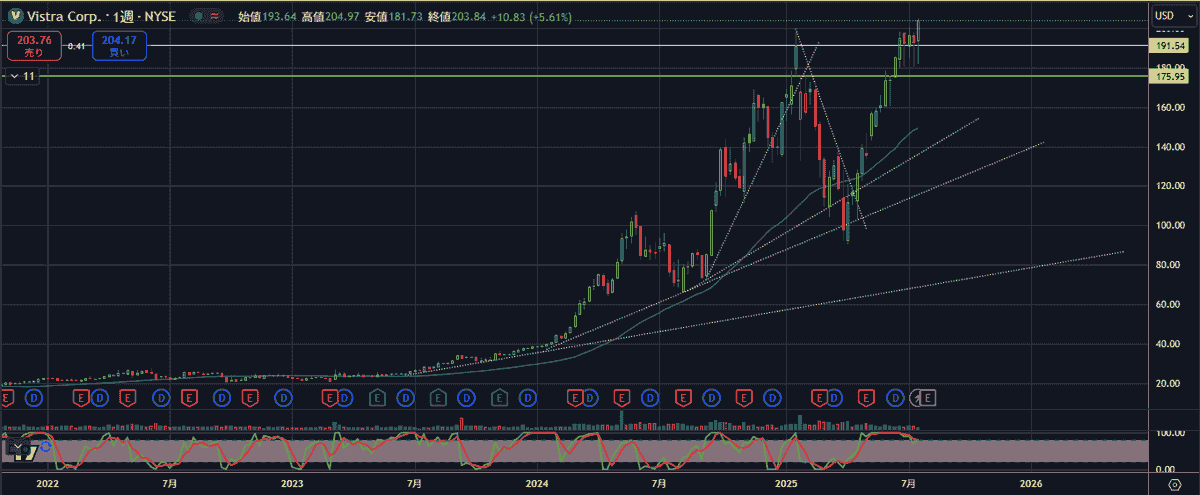Click the 2024 time axis label
The height and width of the screenshot is (495, 1200).
tap(537, 483)
